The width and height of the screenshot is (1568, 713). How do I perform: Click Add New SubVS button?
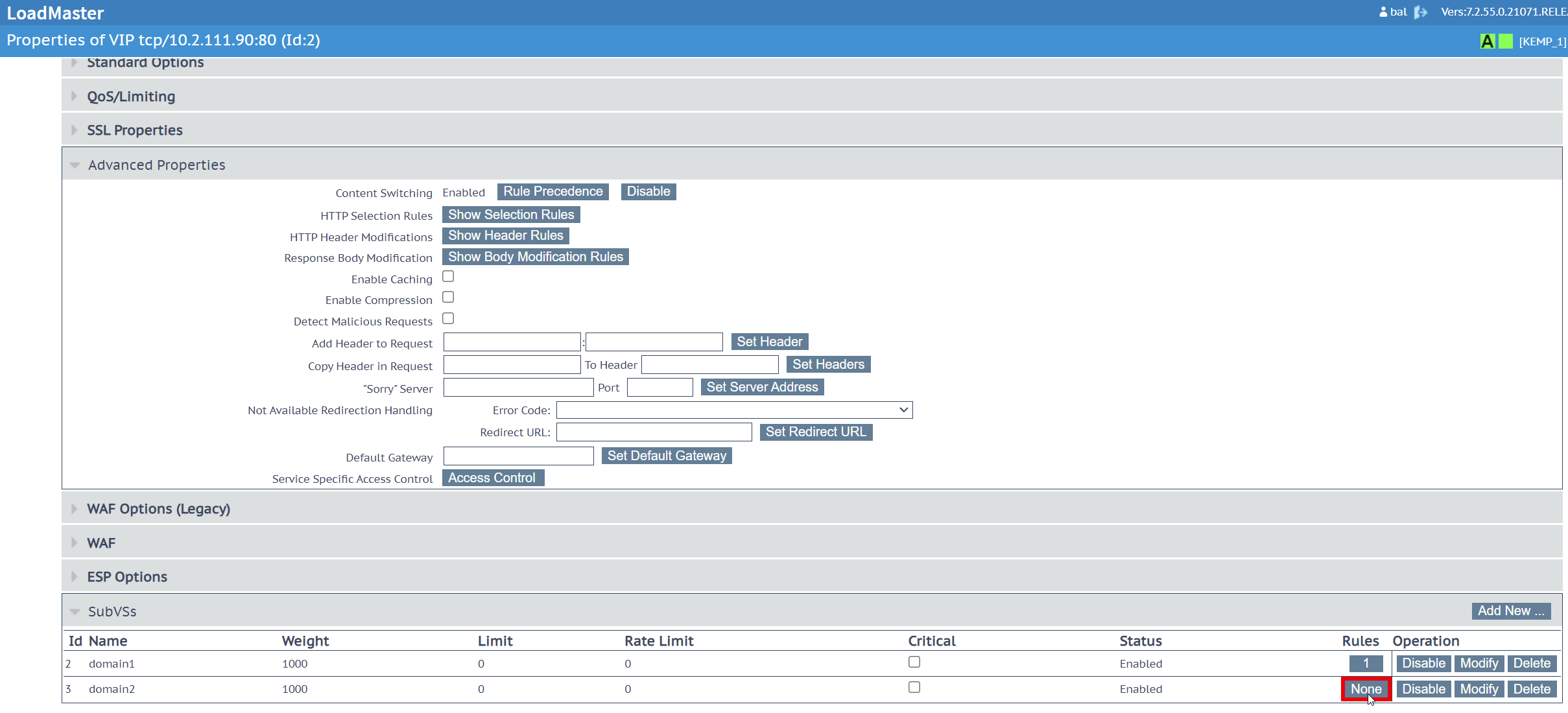click(x=1511, y=611)
